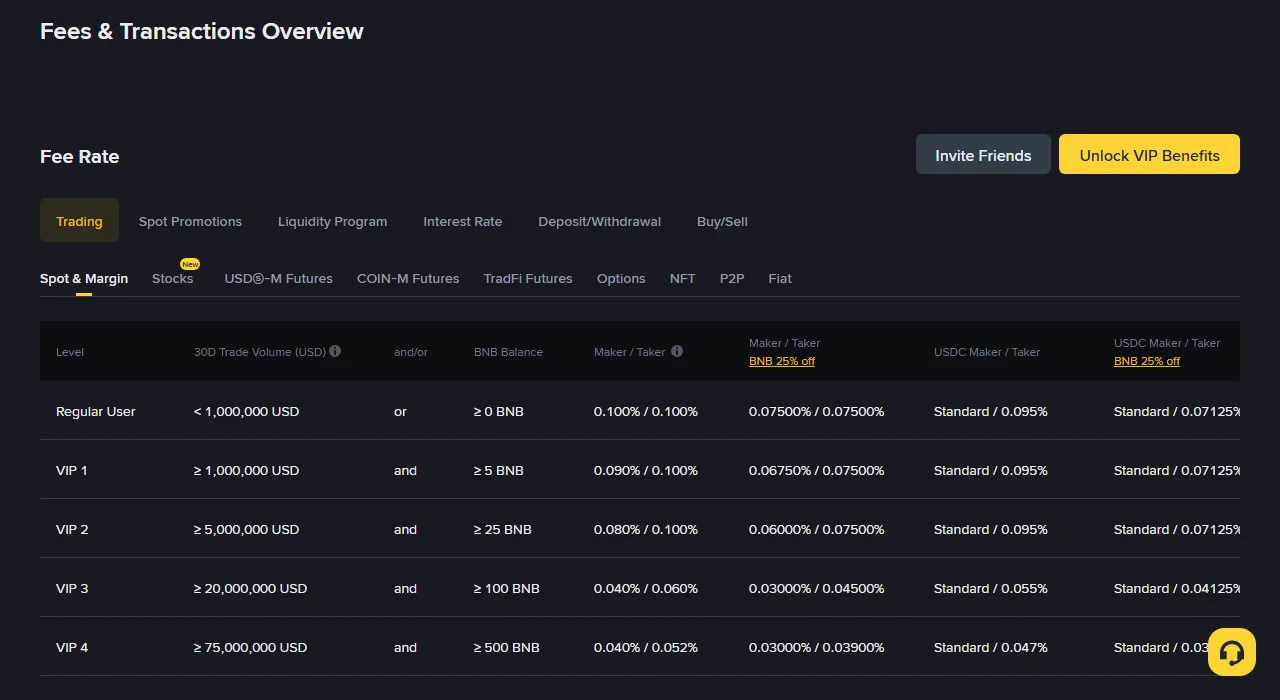Click the Regular User level cell

96,411
